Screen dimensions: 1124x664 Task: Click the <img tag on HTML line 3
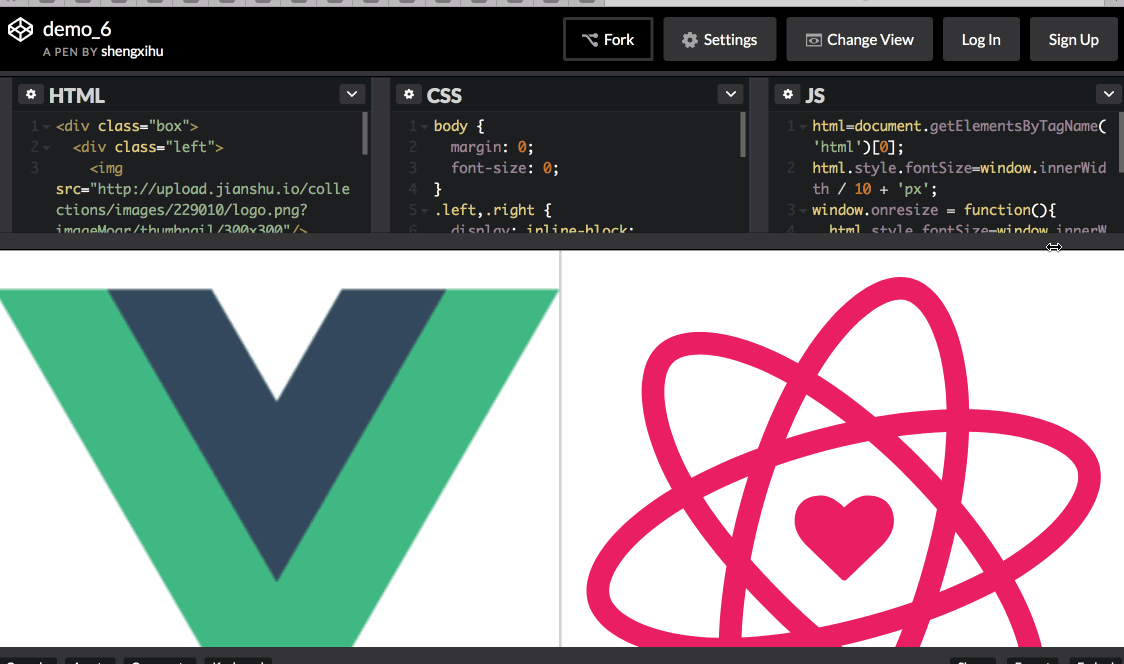click(x=106, y=168)
